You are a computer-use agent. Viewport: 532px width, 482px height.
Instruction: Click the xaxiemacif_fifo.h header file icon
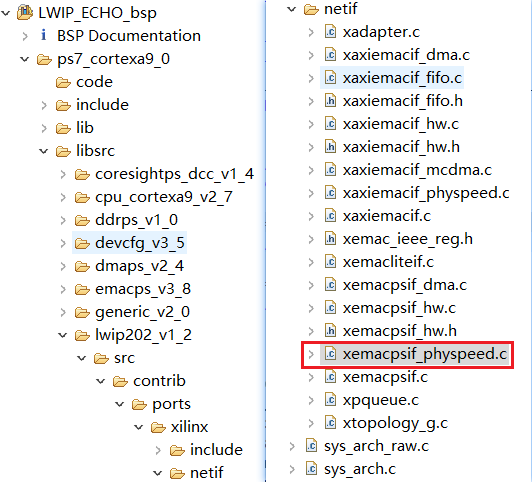(330, 101)
